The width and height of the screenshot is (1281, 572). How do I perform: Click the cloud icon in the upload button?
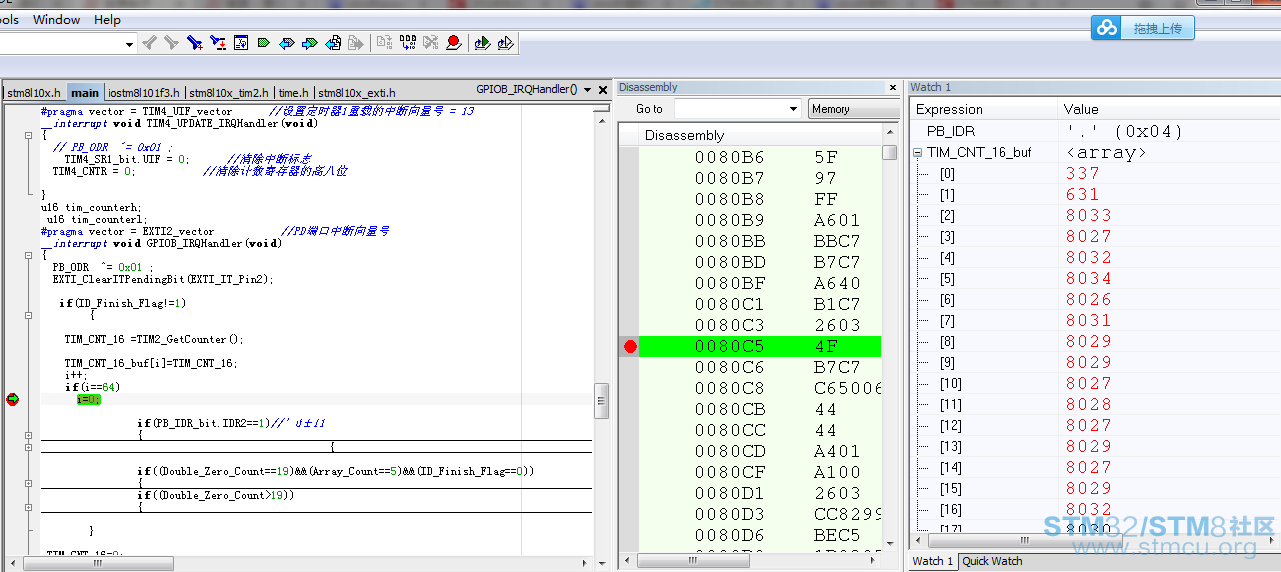pyautogui.click(x=1107, y=28)
